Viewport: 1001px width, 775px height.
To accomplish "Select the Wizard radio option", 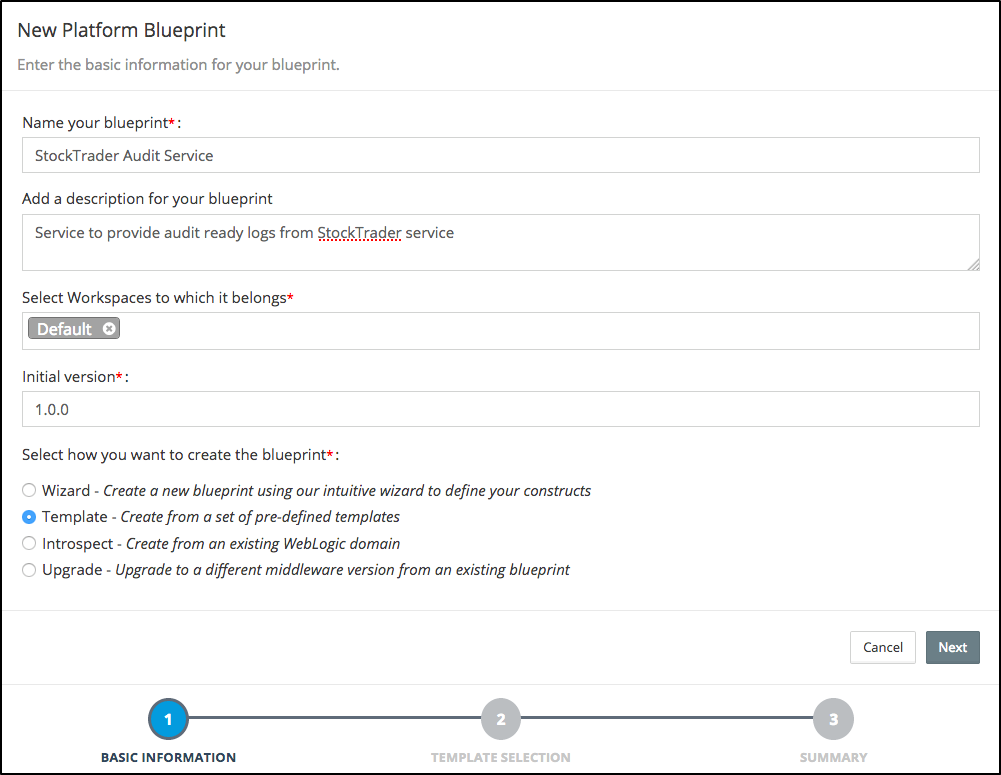I will (x=29, y=491).
